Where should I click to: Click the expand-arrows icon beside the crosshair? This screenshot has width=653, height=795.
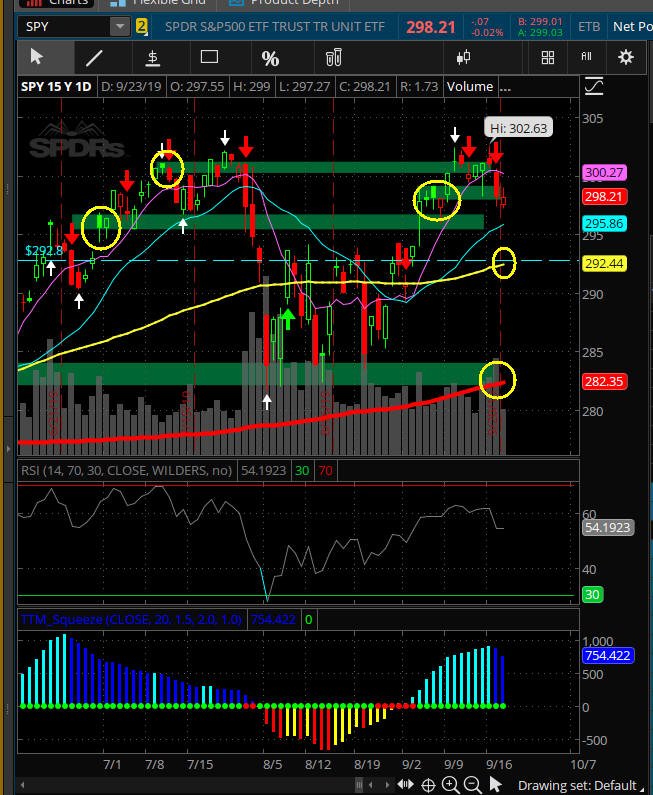pos(405,785)
